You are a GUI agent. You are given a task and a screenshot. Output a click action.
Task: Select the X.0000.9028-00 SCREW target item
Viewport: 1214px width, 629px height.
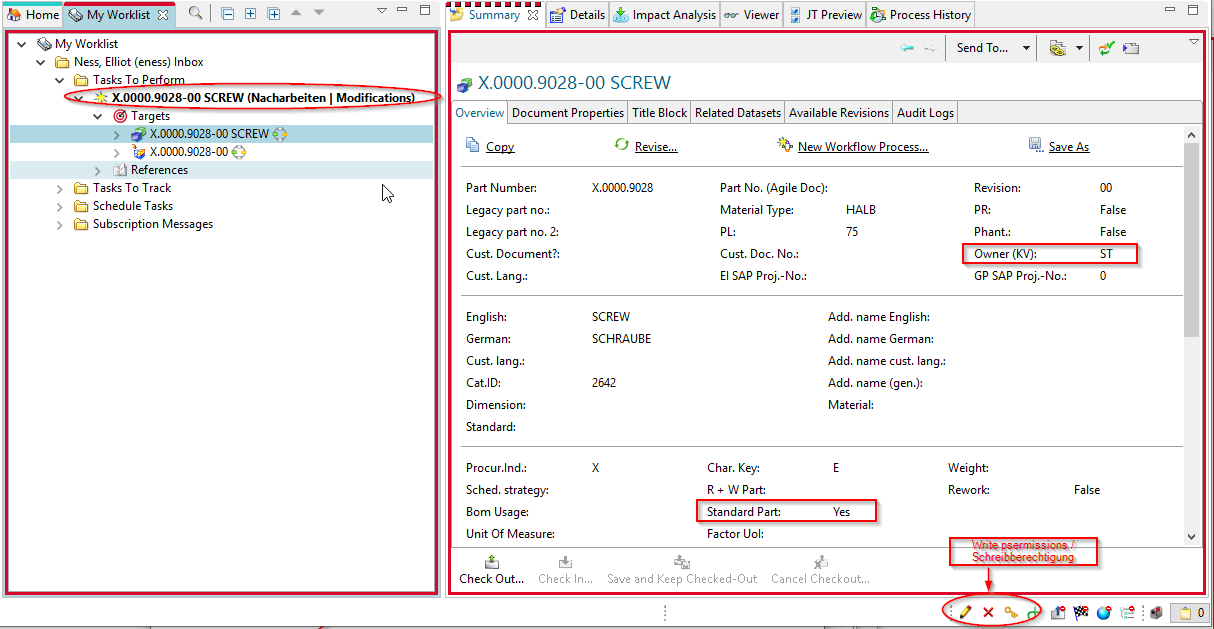[209, 134]
